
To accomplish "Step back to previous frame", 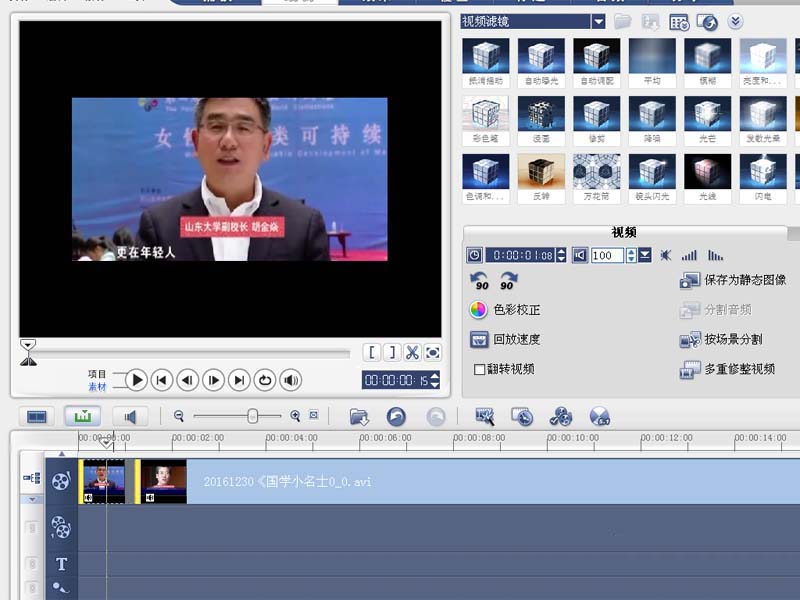I will pyautogui.click(x=187, y=380).
